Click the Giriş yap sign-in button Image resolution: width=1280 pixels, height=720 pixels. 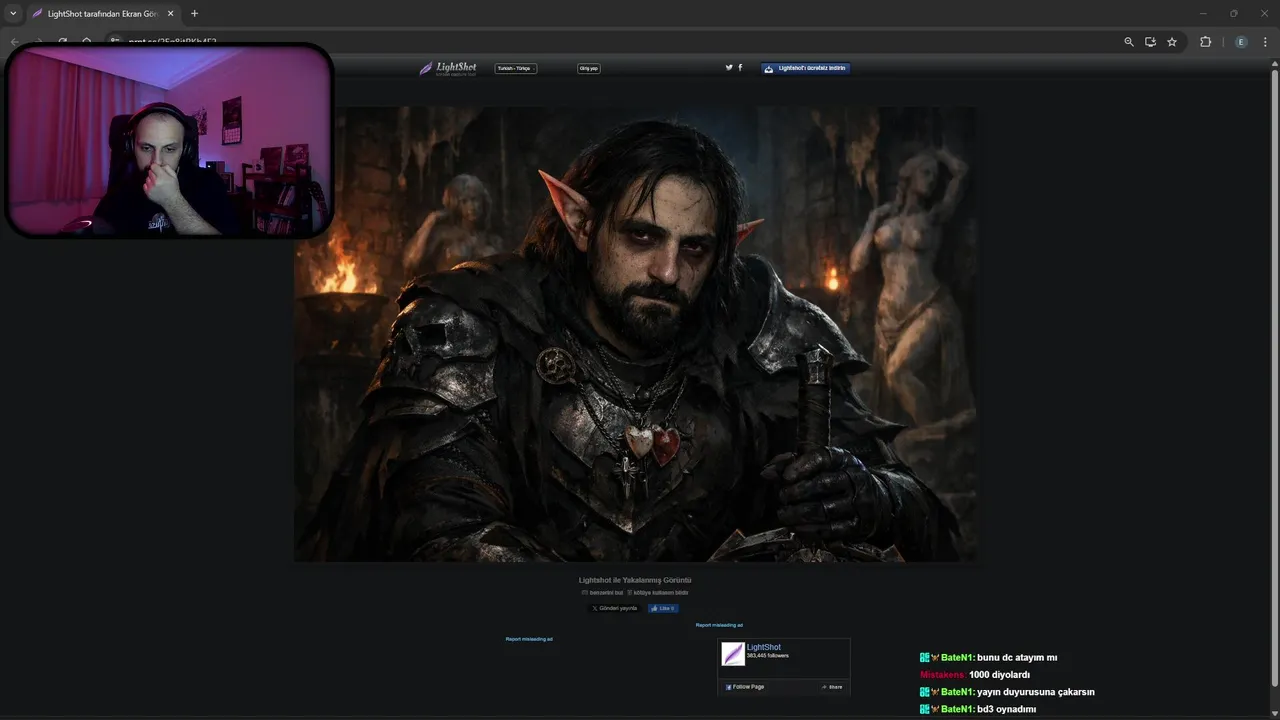(589, 68)
